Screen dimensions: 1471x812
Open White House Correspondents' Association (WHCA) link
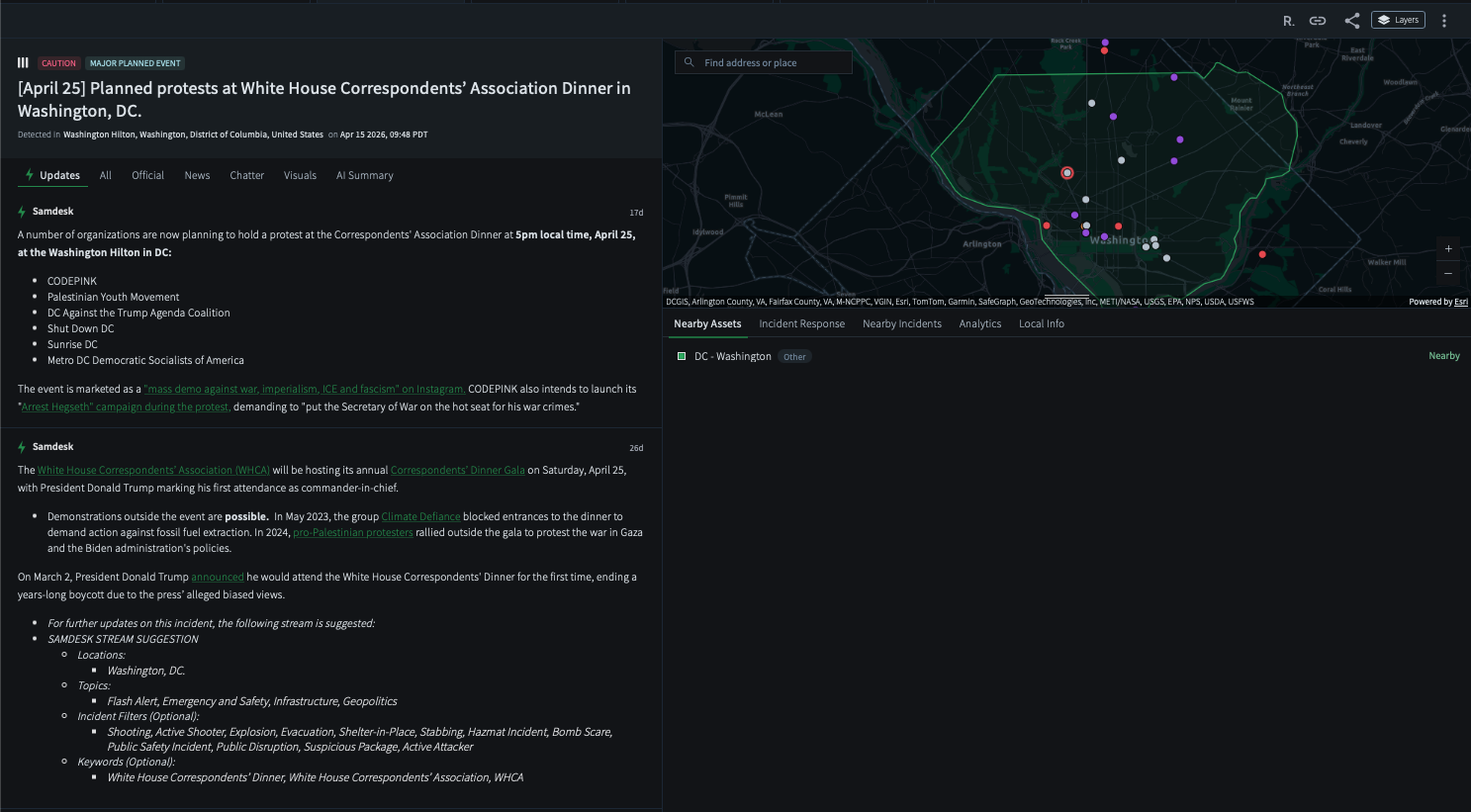(x=153, y=470)
